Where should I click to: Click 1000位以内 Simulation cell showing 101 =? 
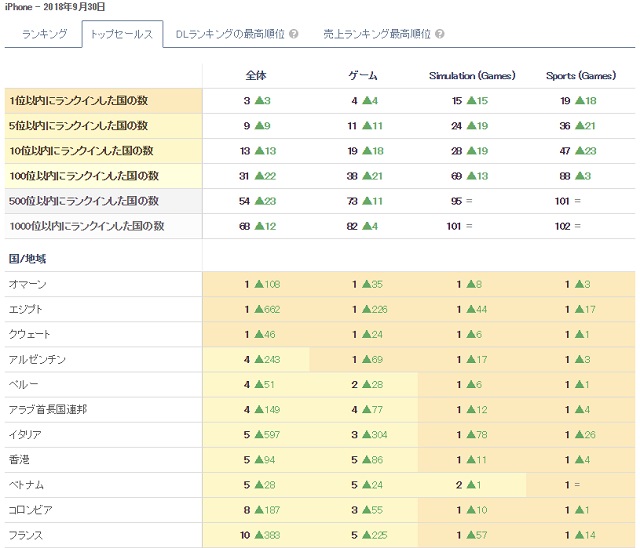[472, 226]
